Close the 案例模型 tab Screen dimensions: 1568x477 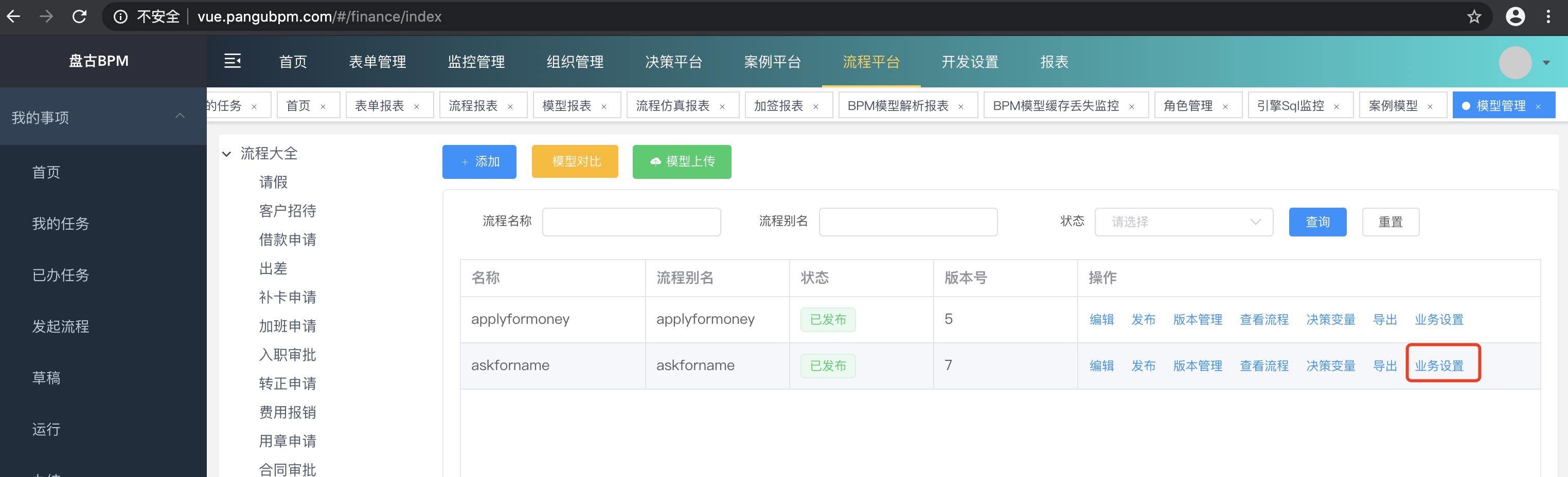pyautogui.click(x=1430, y=107)
